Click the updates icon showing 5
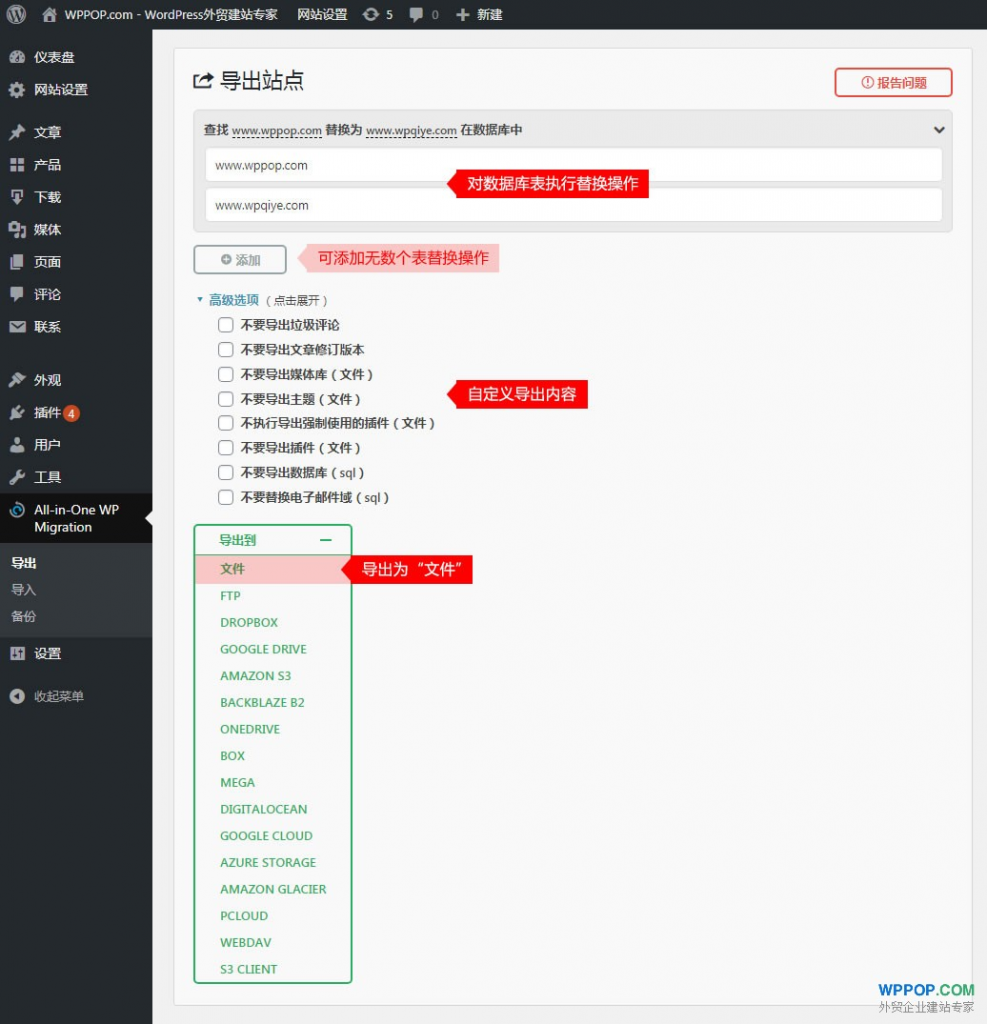 pos(372,15)
